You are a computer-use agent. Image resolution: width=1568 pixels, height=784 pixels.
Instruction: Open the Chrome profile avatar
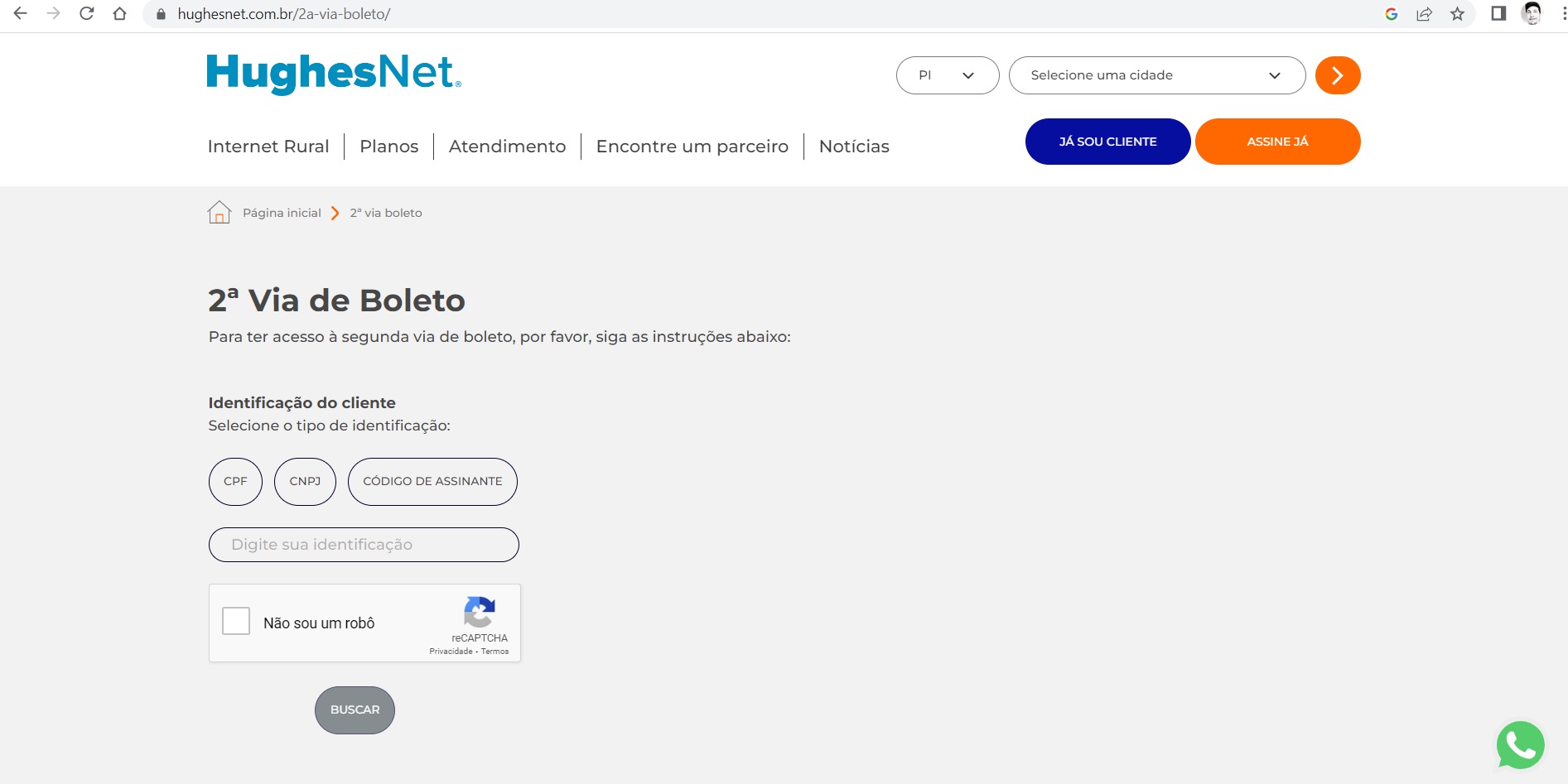[1532, 13]
